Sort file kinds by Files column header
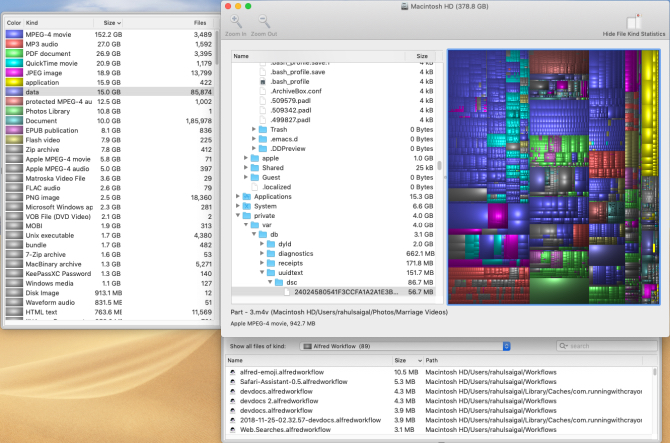 pyautogui.click(x=200, y=21)
